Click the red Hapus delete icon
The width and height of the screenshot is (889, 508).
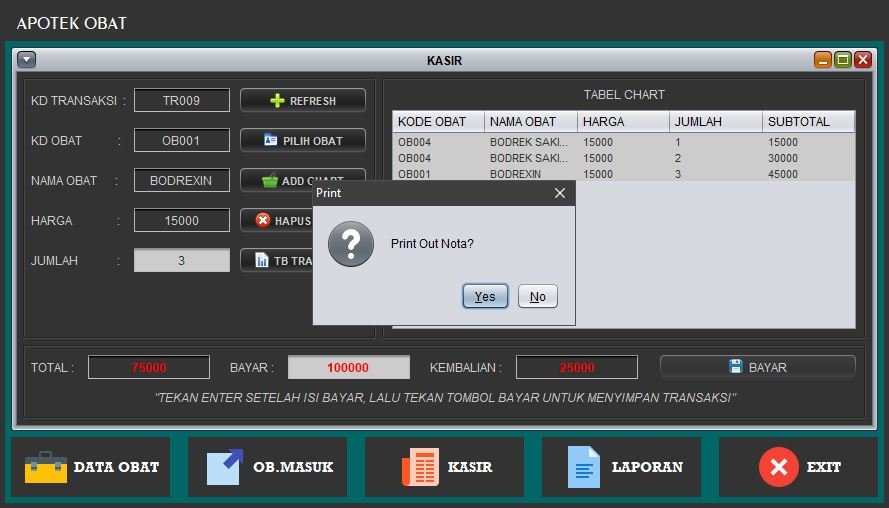click(263, 220)
